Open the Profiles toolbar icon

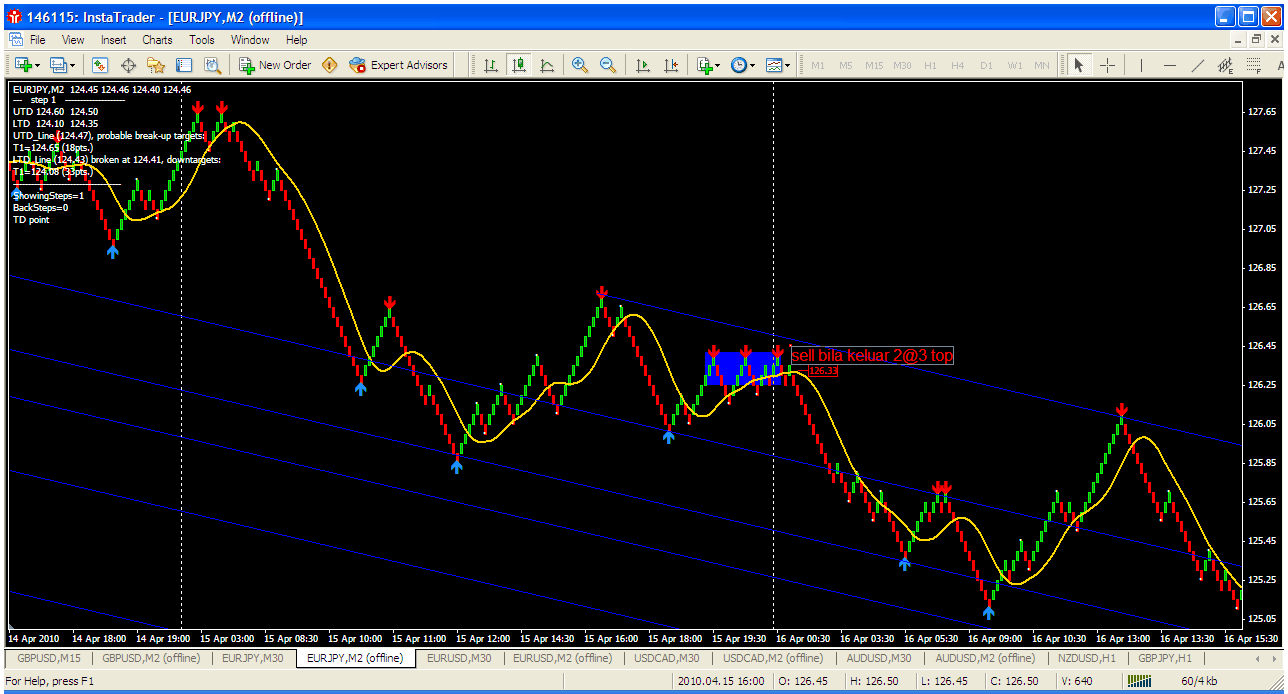[x=58, y=65]
